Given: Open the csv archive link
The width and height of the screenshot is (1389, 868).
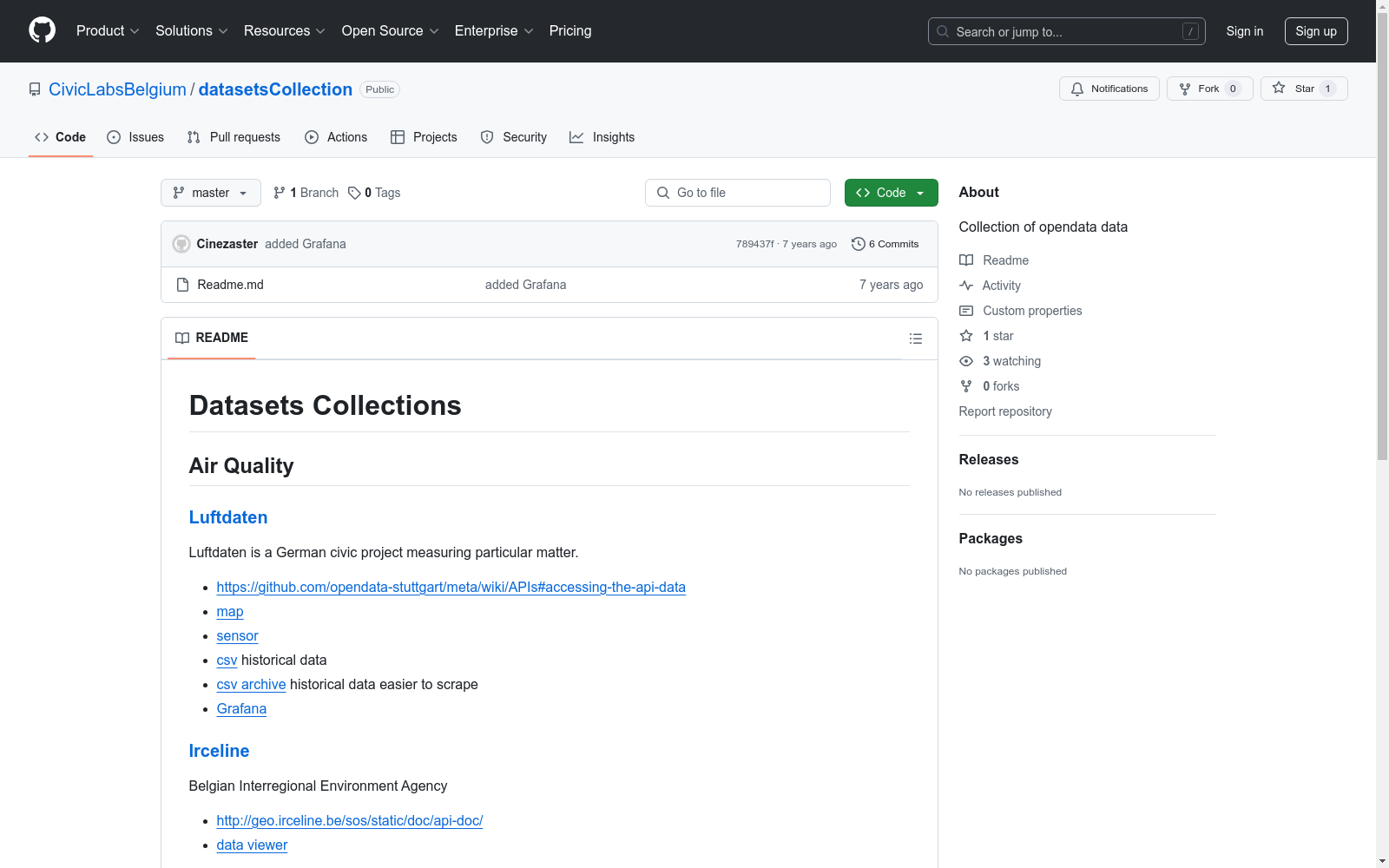Looking at the screenshot, I should pos(252,685).
